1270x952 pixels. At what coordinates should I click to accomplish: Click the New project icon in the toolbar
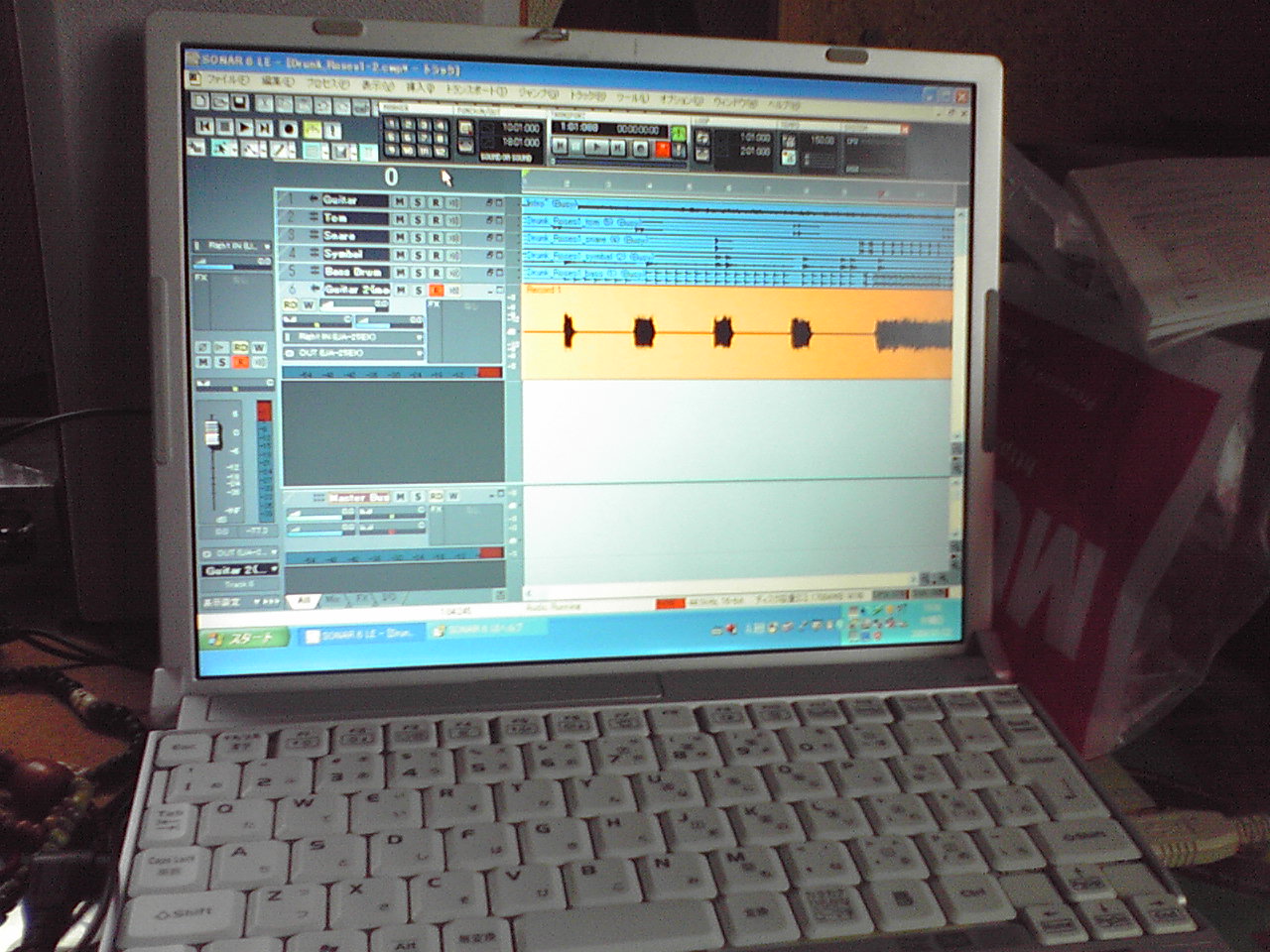click(x=199, y=101)
